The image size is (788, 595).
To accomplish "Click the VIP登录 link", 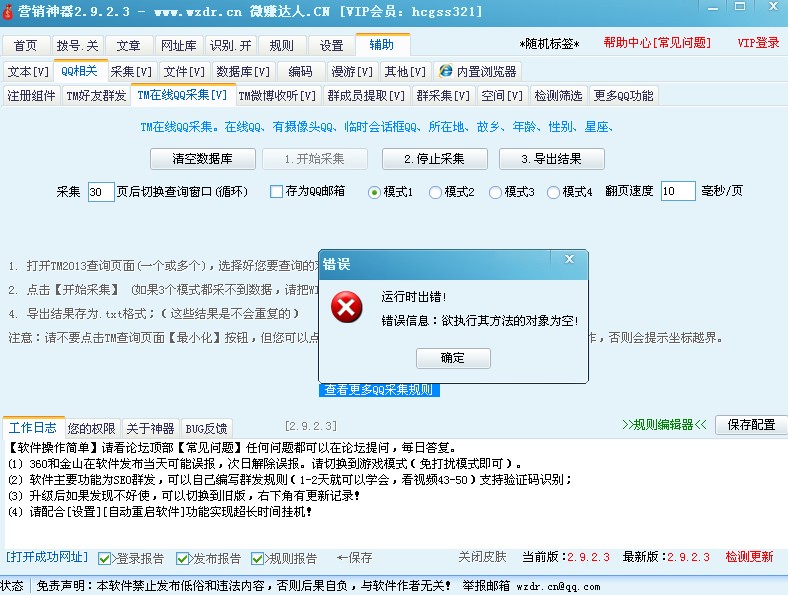I will click(x=758, y=43).
